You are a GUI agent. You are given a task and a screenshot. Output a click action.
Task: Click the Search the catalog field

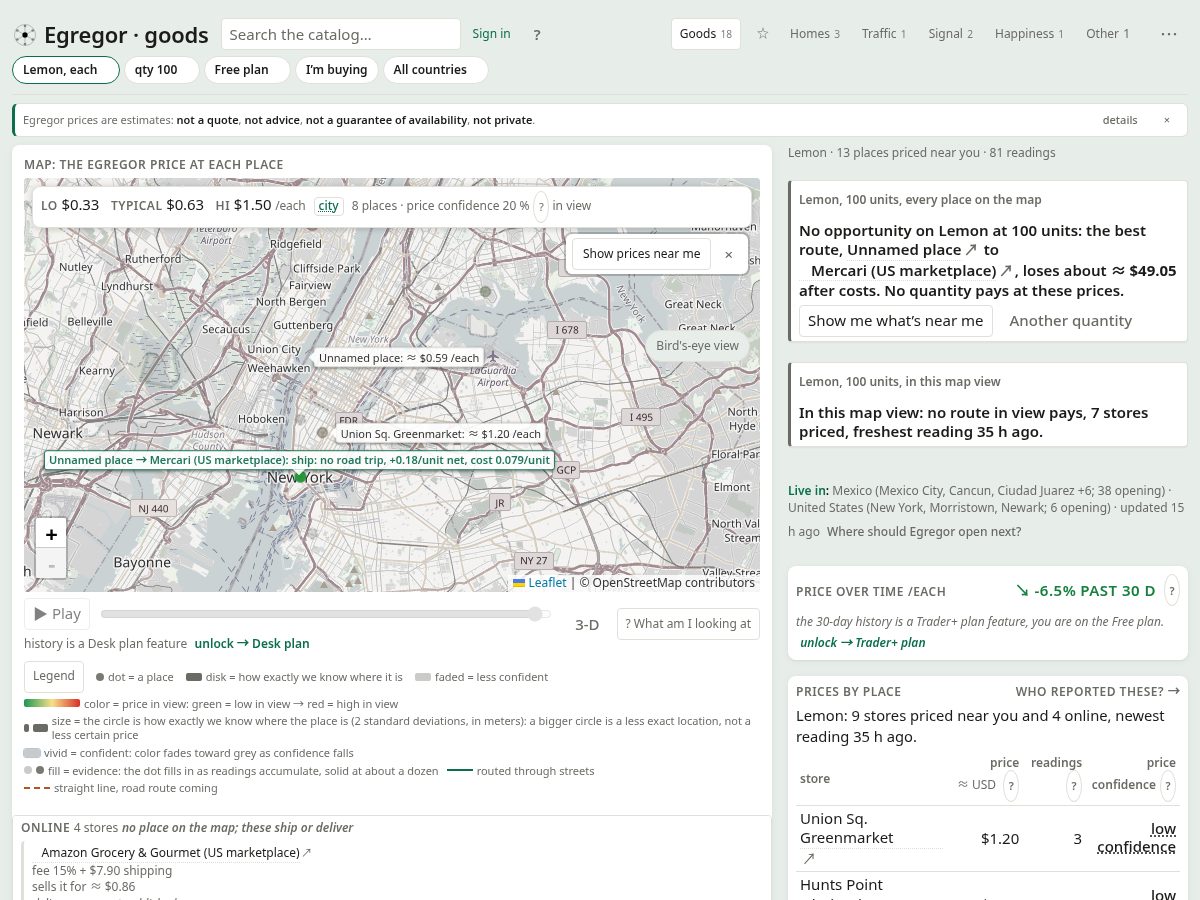pyautogui.click(x=341, y=34)
